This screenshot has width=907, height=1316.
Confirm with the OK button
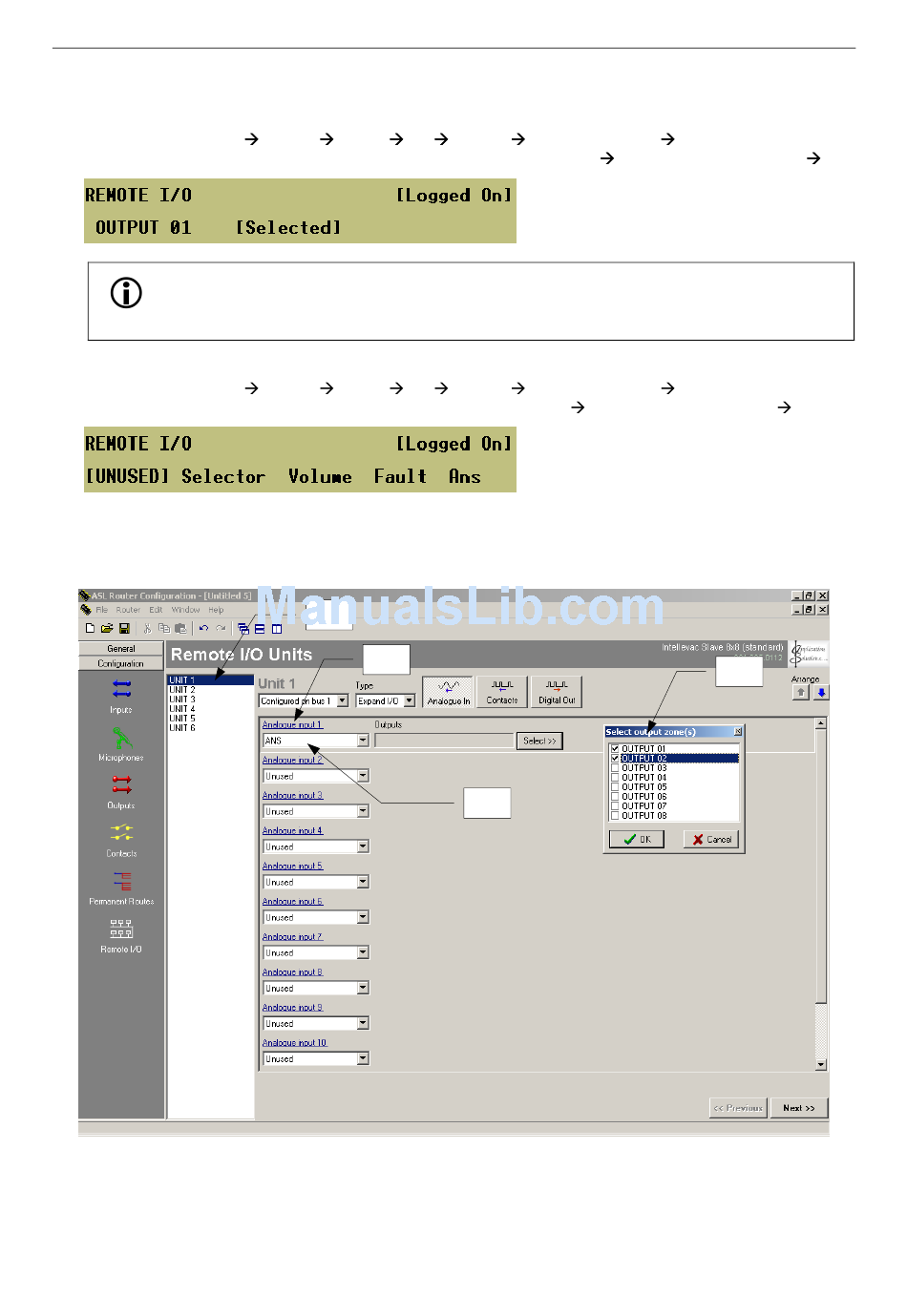pos(637,840)
